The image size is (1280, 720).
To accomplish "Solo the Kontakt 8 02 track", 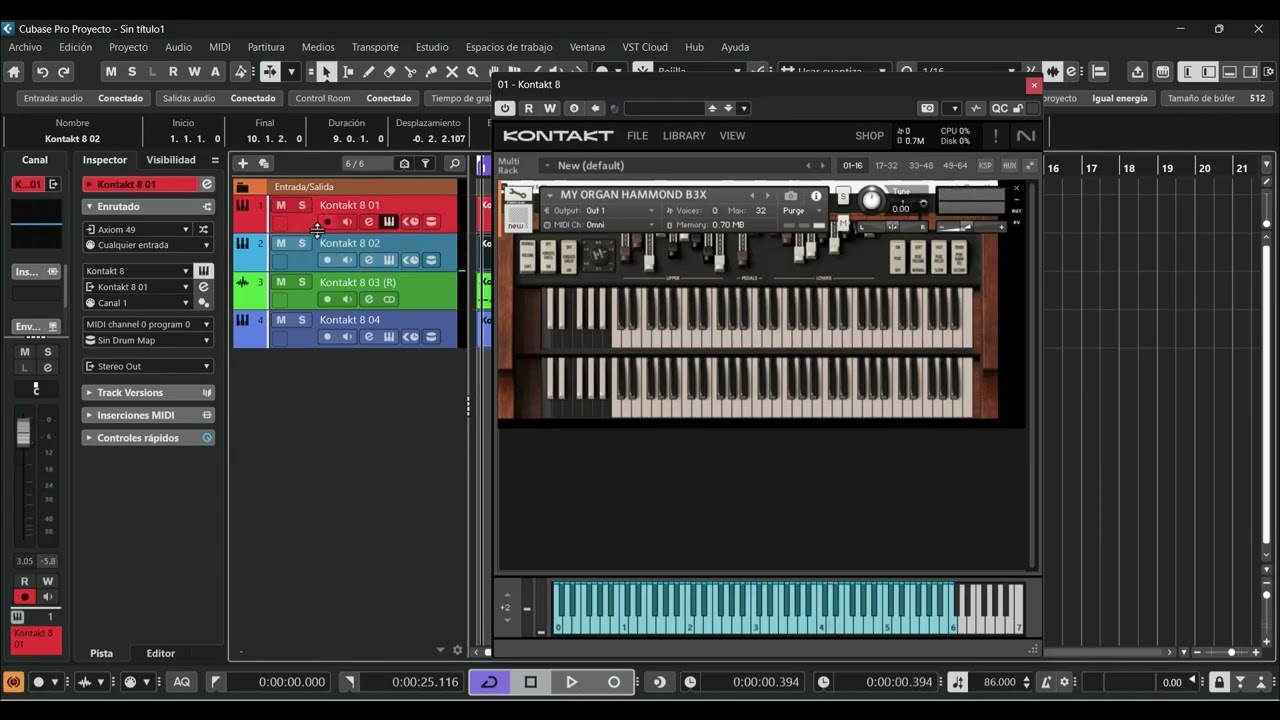I will coord(301,243).
